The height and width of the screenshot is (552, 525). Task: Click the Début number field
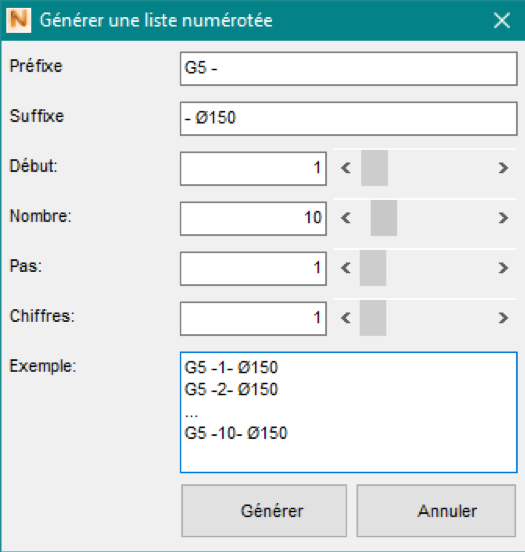tap(253, 169)
